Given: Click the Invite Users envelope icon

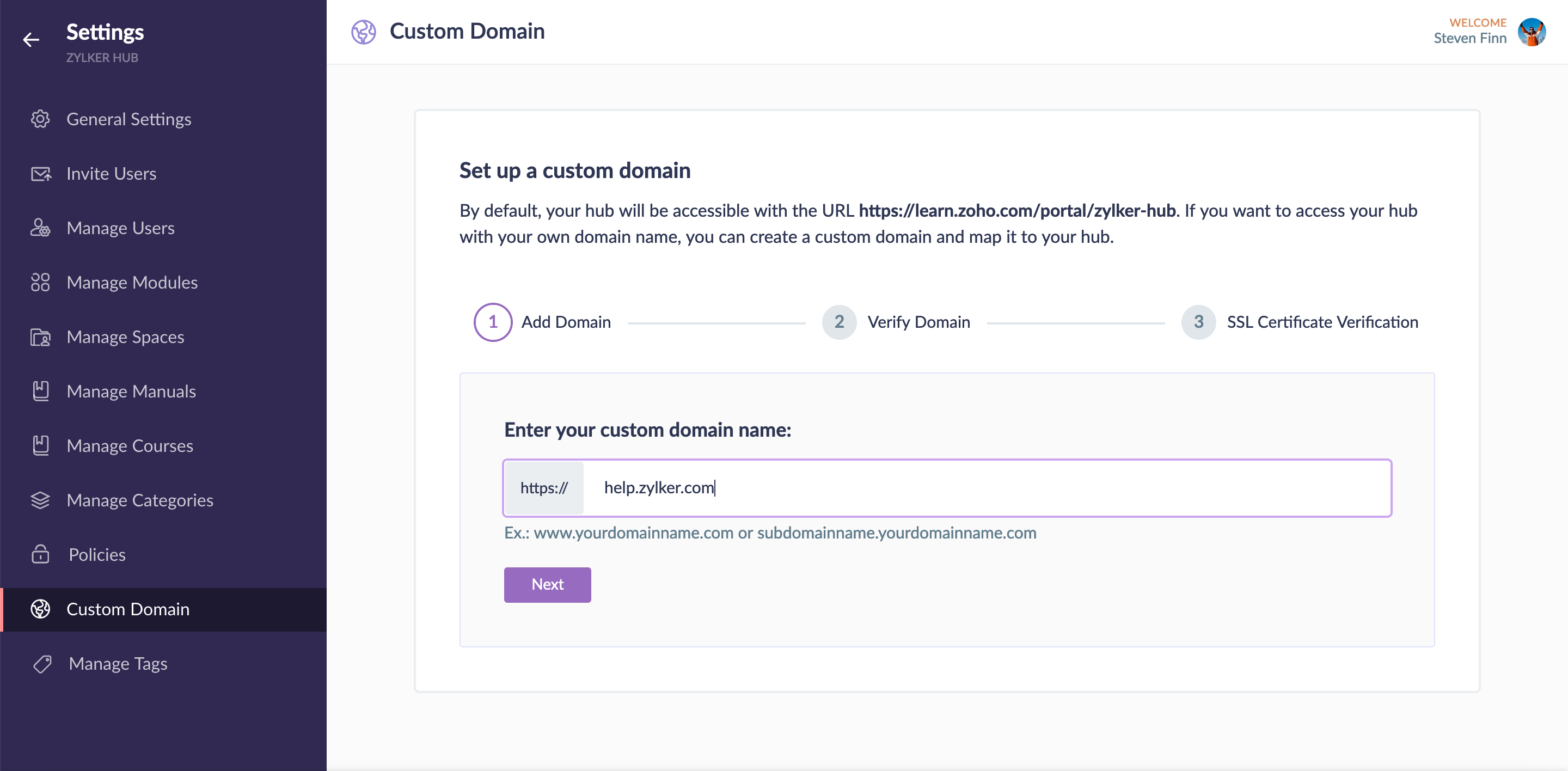Looking at the screenshot, I should [41, 174].
